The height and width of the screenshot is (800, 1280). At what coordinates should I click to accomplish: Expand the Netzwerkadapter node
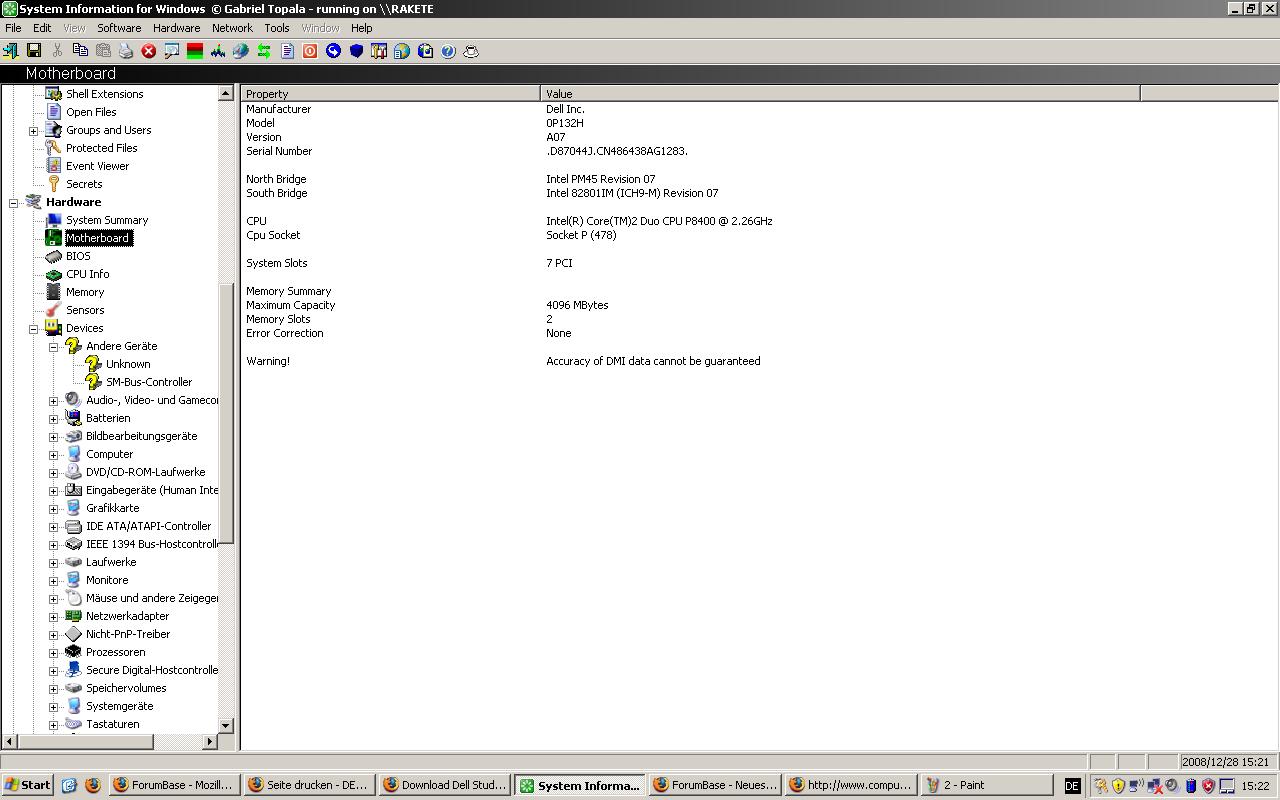click(x=54, y=617)
